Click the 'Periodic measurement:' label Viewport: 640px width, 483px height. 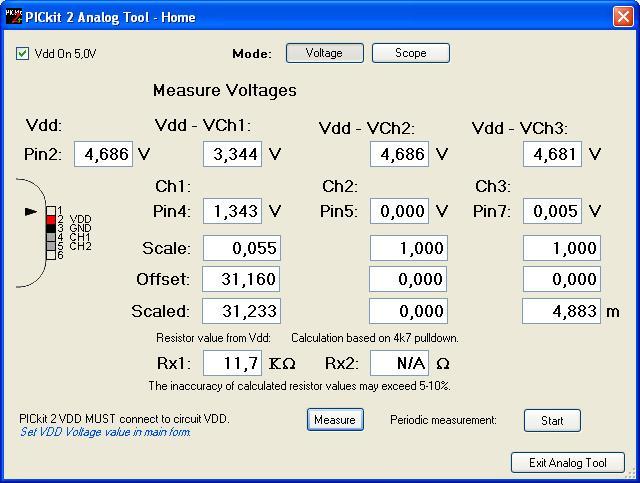coord(443,420)
